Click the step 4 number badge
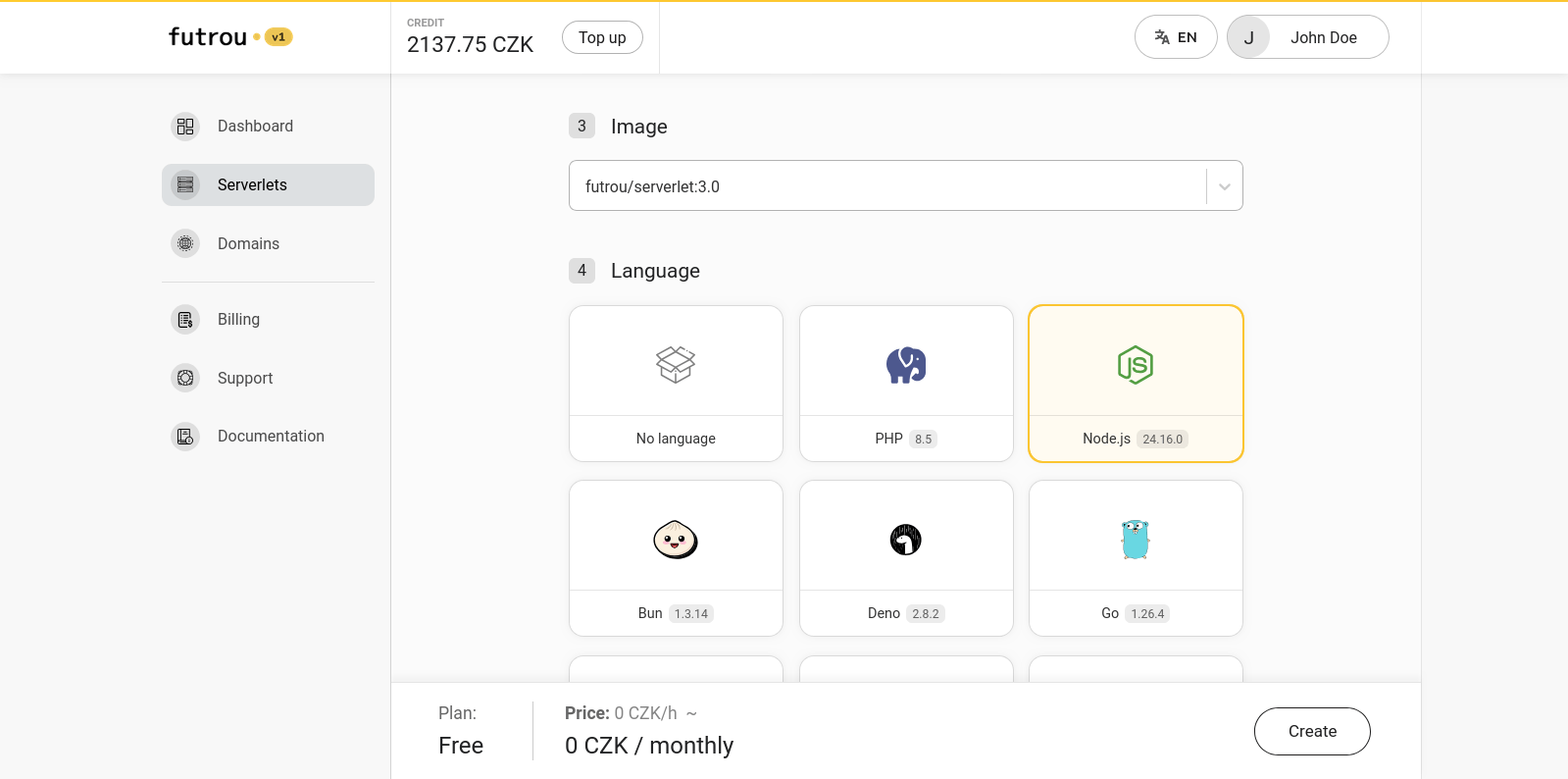This screenshot has width=1568, height=779. (582, 270)
